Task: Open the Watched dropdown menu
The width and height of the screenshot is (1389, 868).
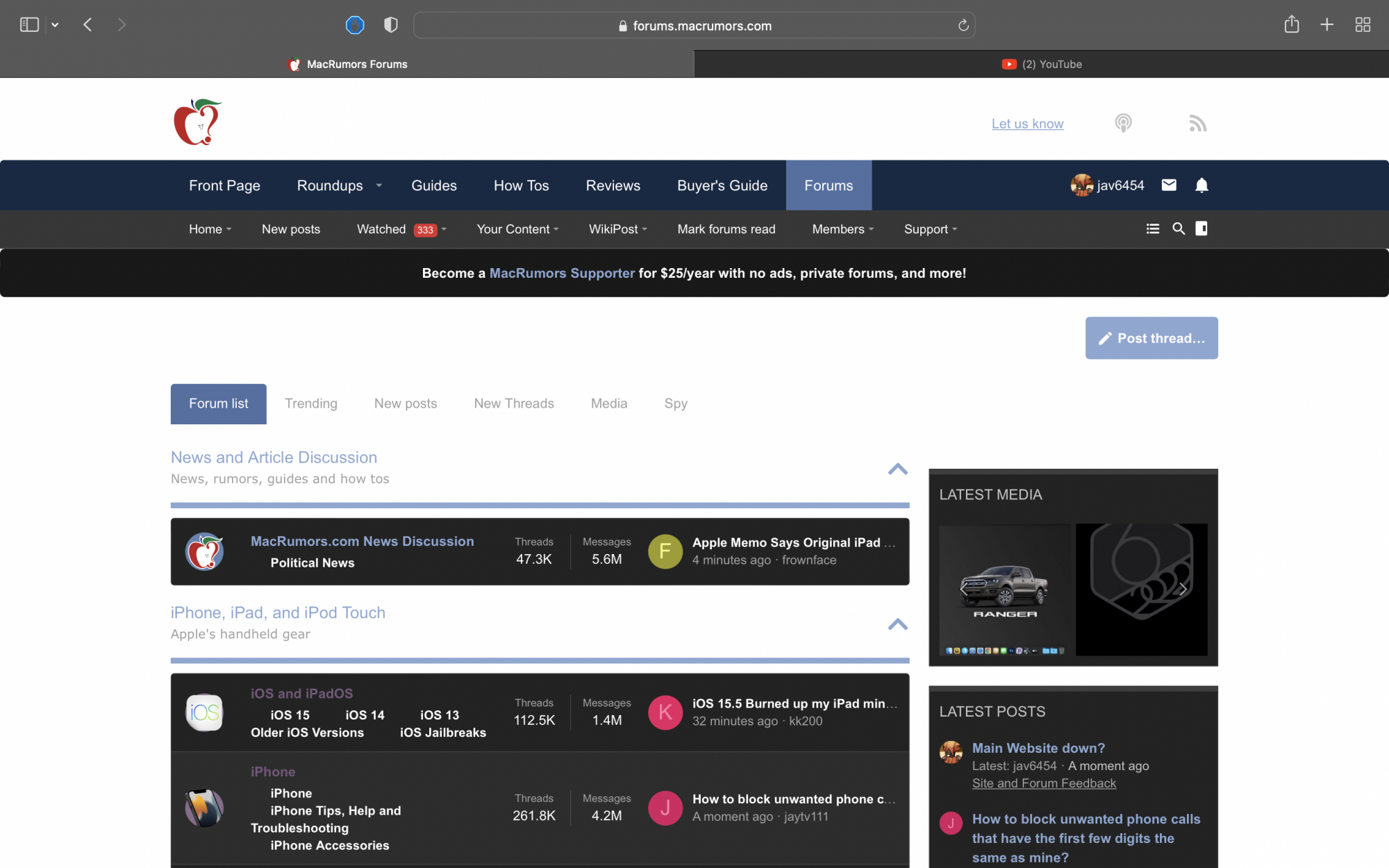Action: tap(444, 229)
